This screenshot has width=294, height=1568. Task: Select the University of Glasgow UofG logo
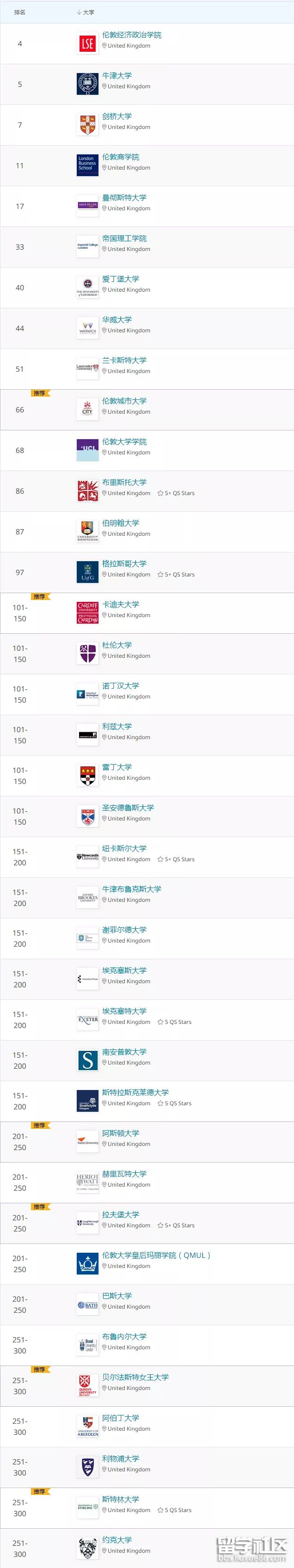click(88, 572)
